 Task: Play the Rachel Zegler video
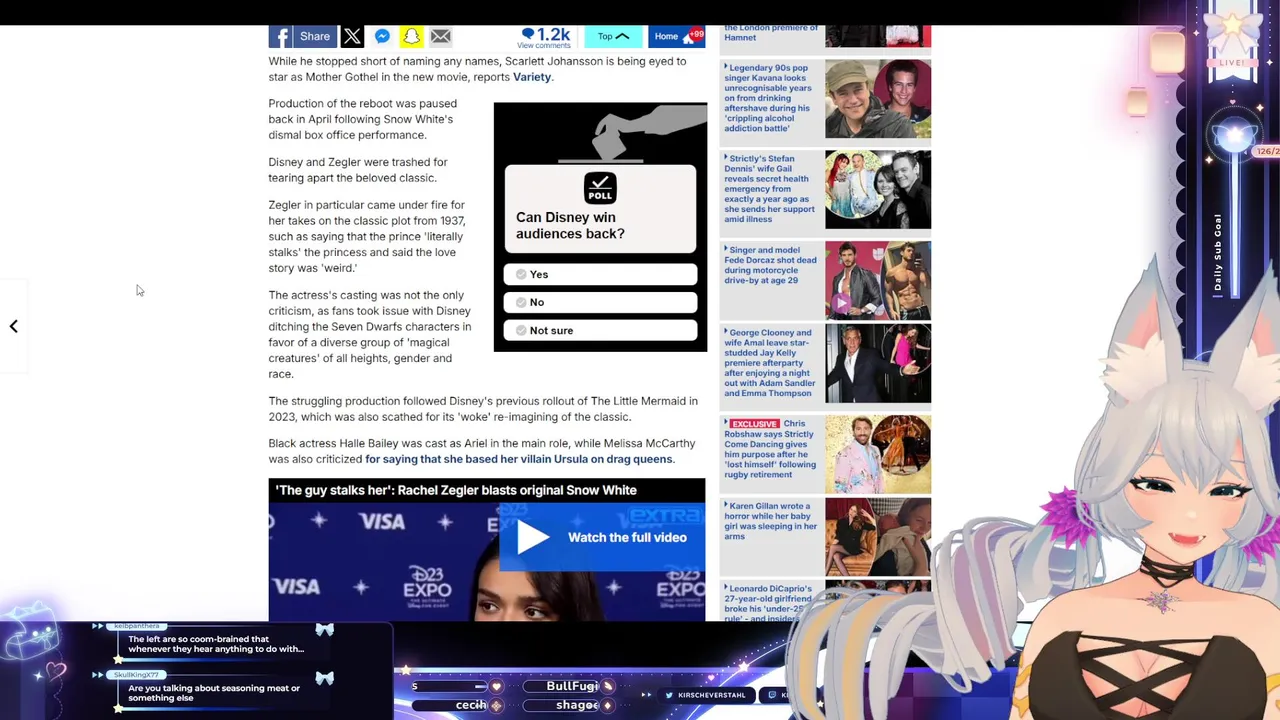point(533,538)
